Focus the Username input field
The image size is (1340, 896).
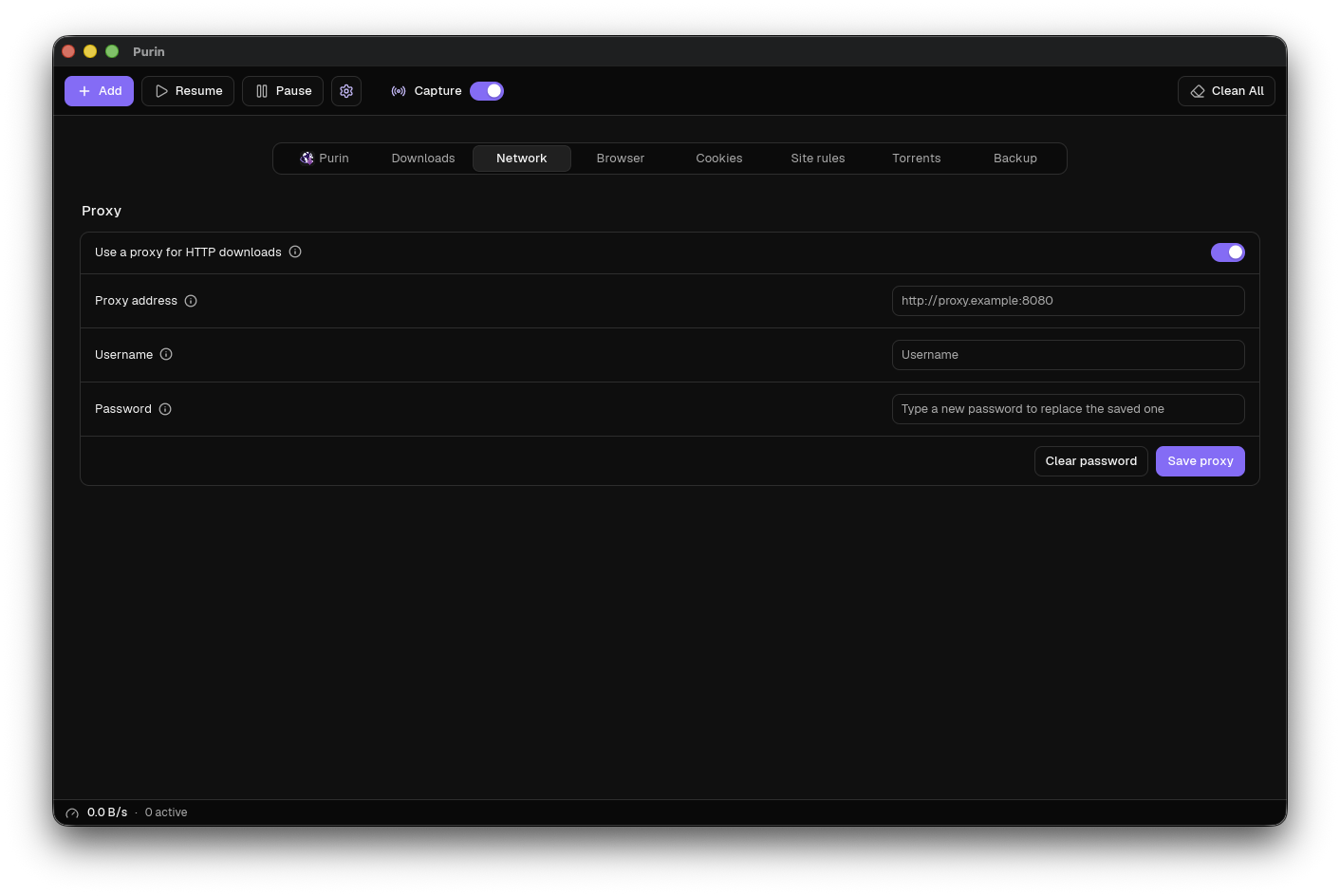click(x=1069, y=355)
